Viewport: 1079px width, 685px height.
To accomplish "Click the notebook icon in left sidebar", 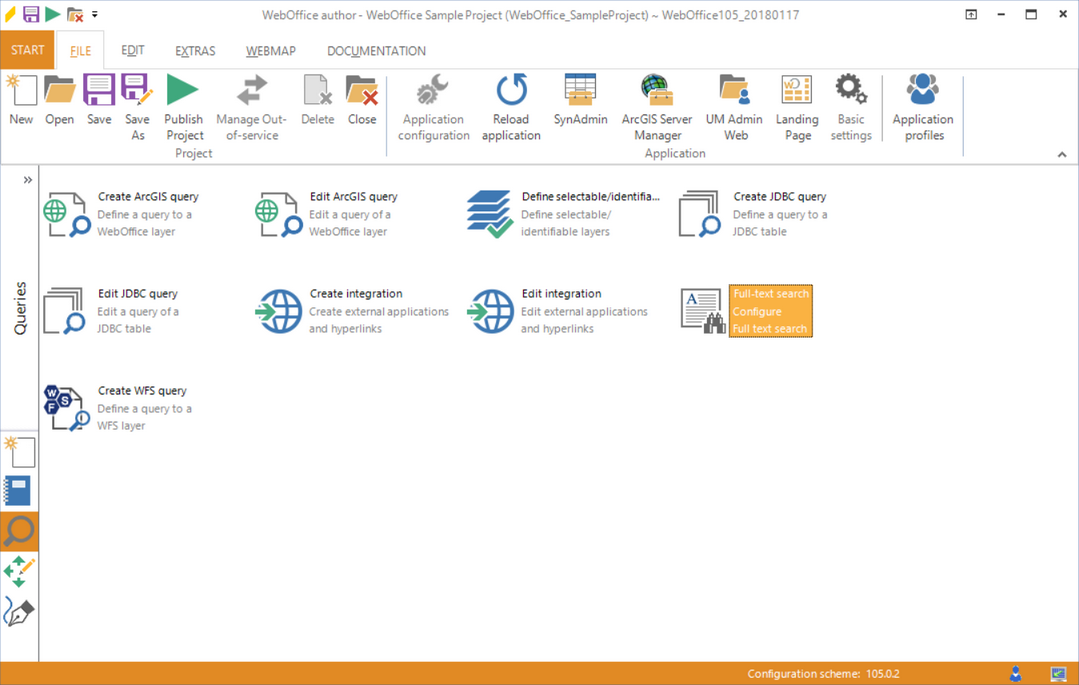I will [x=19, y=491].
